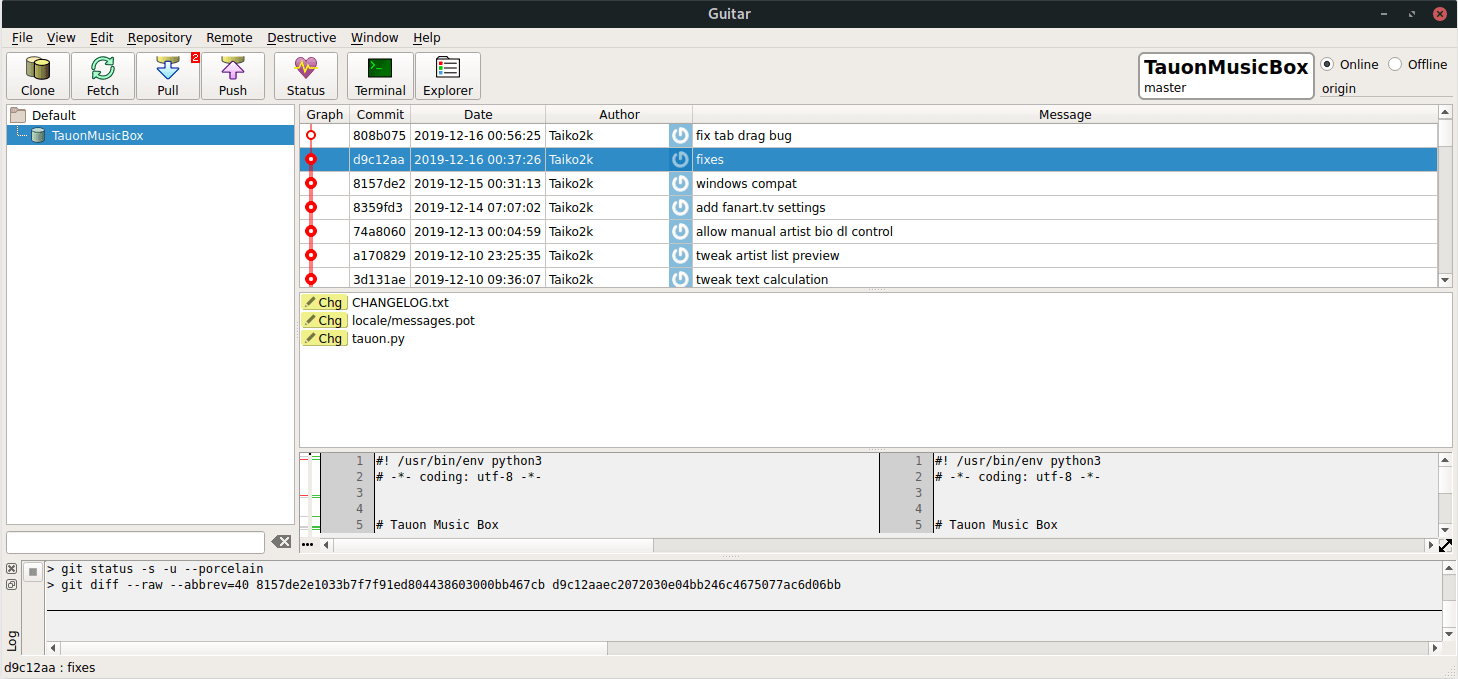Click the Log panel horizontal scrollbar left arrow
Image resolution: width=1458 pixels, height=679 pixels.
coord(53,648)
